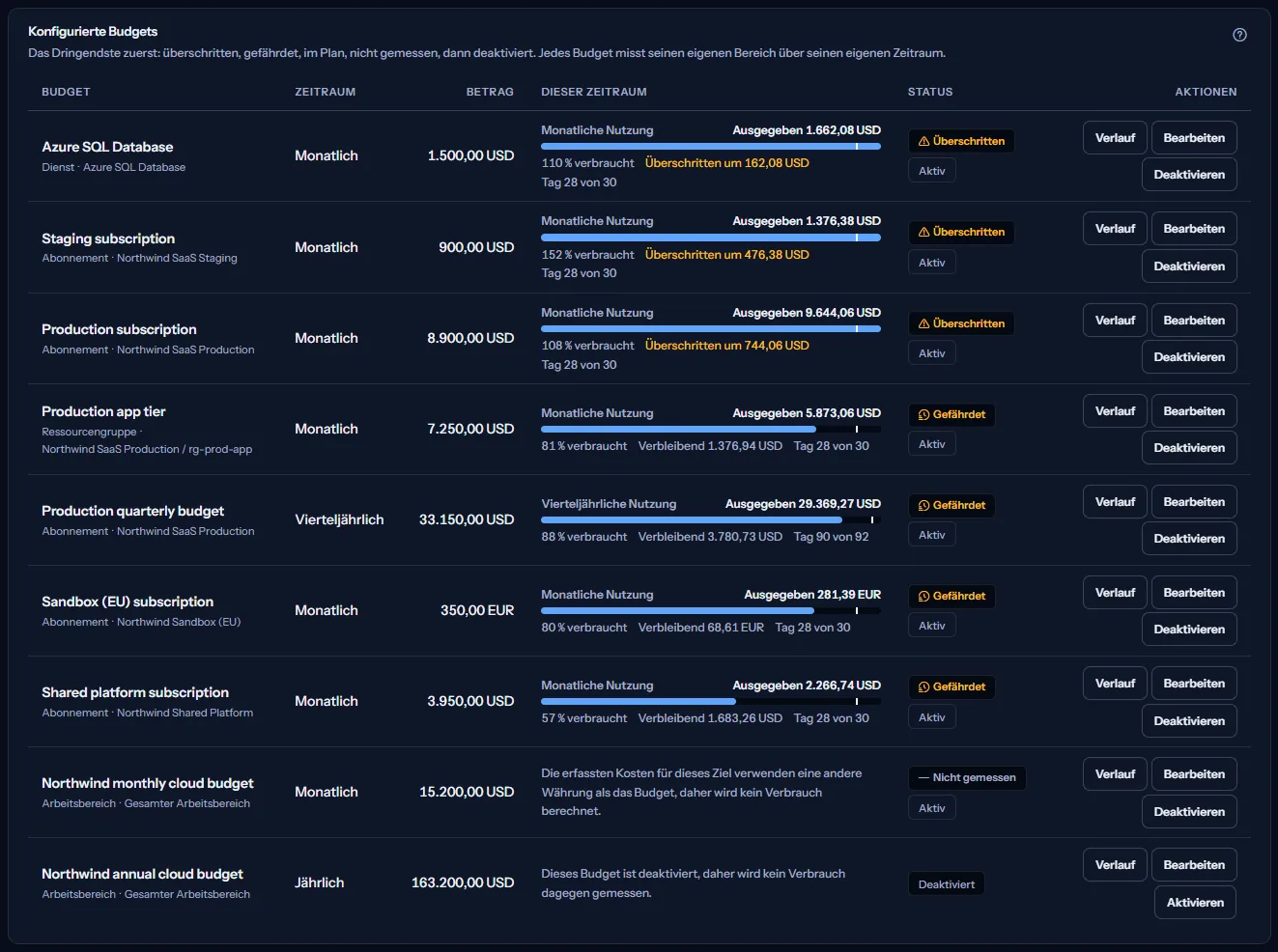Deactivate the Sandbox (EU) subscription budget

click(x=1189, y=630)
